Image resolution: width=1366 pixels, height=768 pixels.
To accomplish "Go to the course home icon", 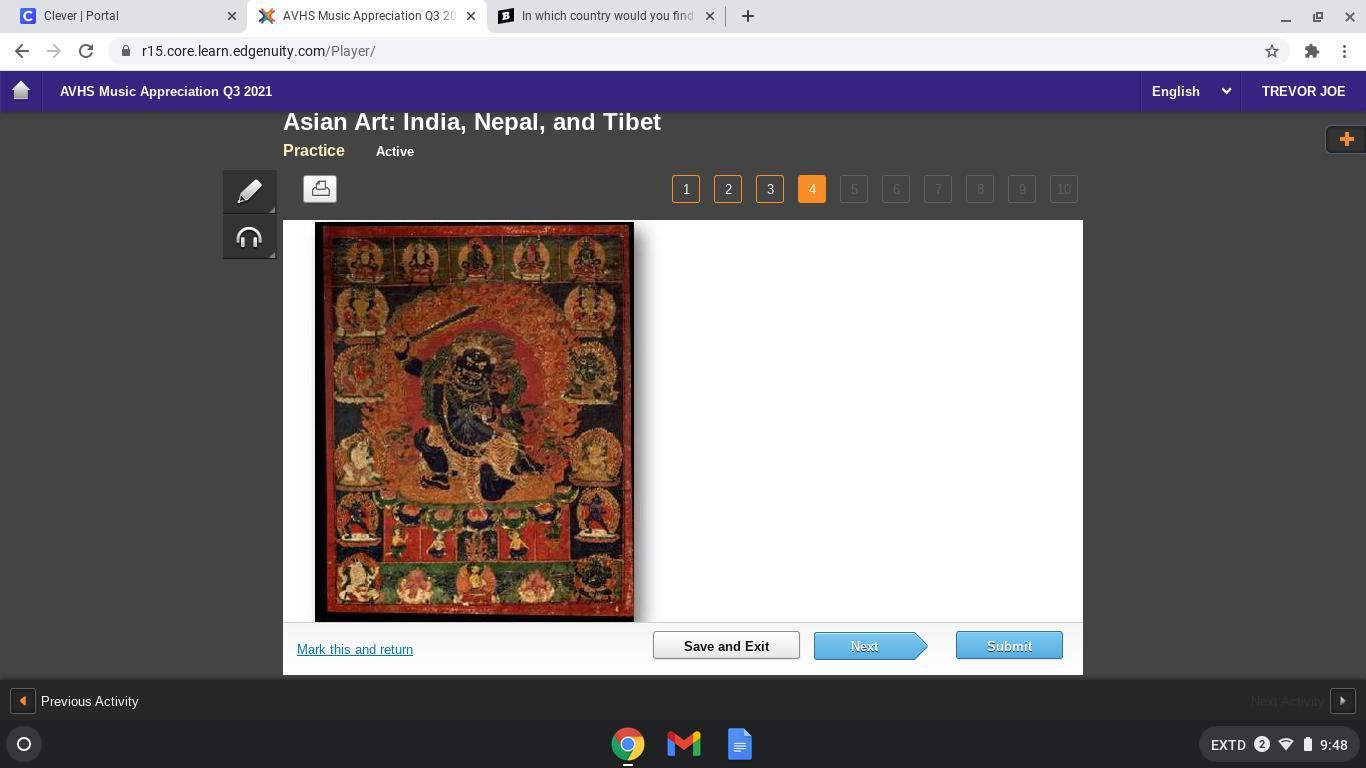I will [x=21, y=91].
